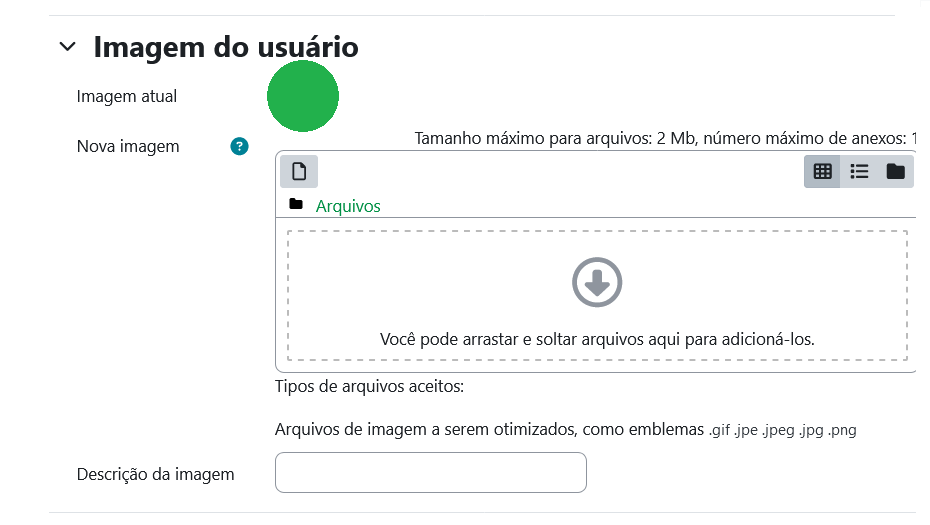Focus the Descrição da imagem text field
The width and height of the screenshot is (930, 525).
[430, 473]
